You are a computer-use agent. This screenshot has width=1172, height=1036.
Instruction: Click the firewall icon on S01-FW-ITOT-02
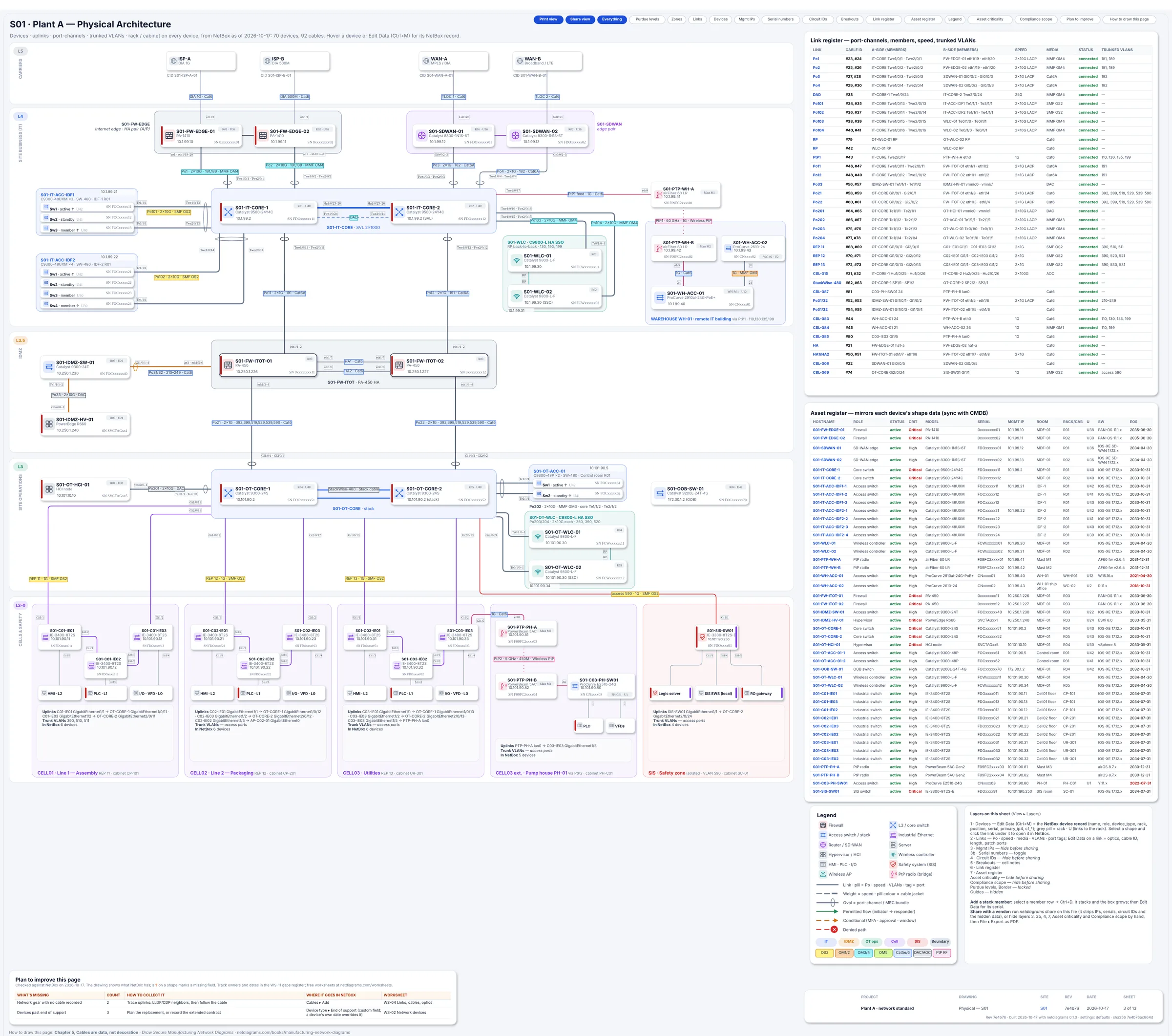[399, 365]
